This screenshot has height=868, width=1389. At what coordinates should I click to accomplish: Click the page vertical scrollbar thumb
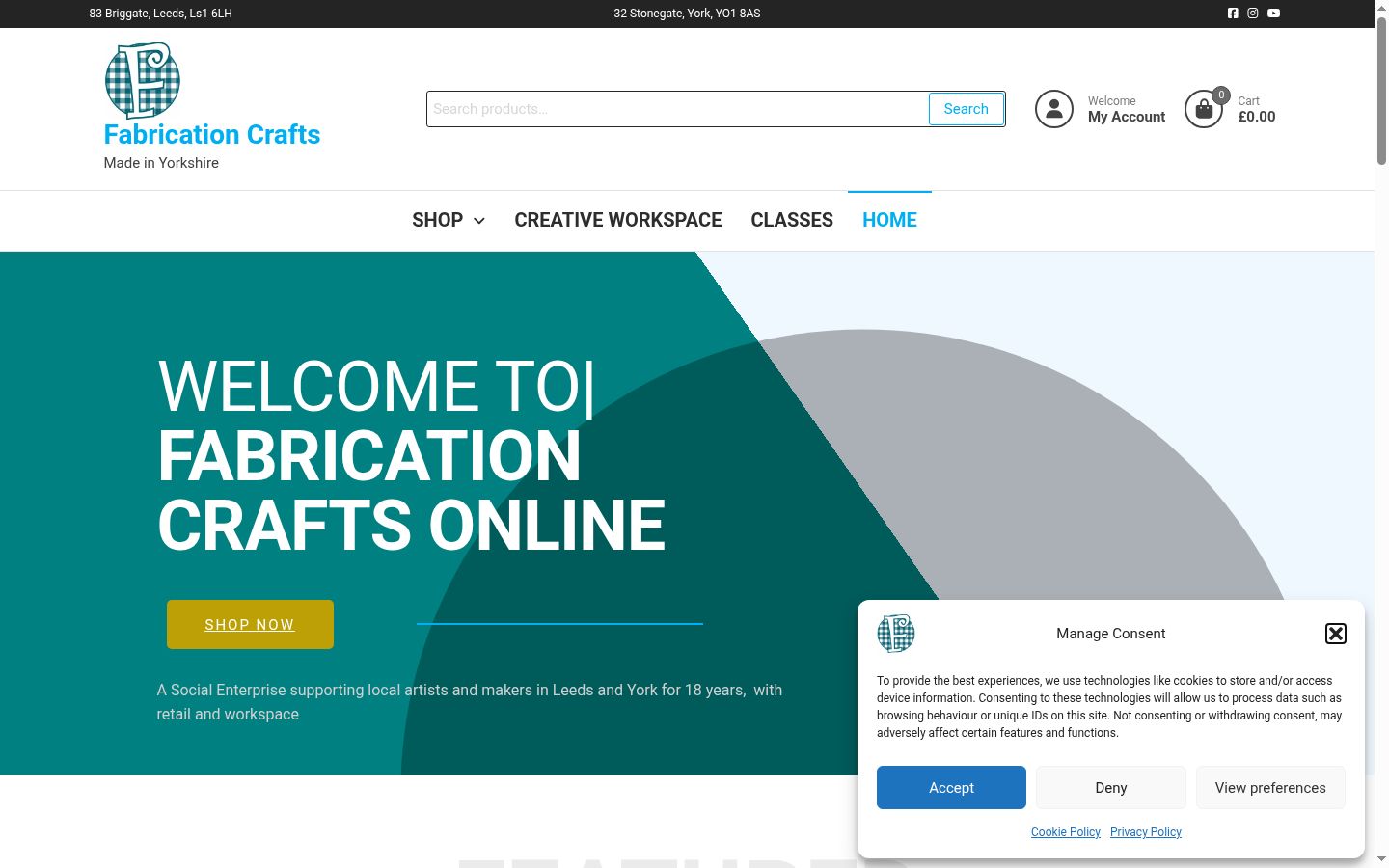tap(1381, 90)
